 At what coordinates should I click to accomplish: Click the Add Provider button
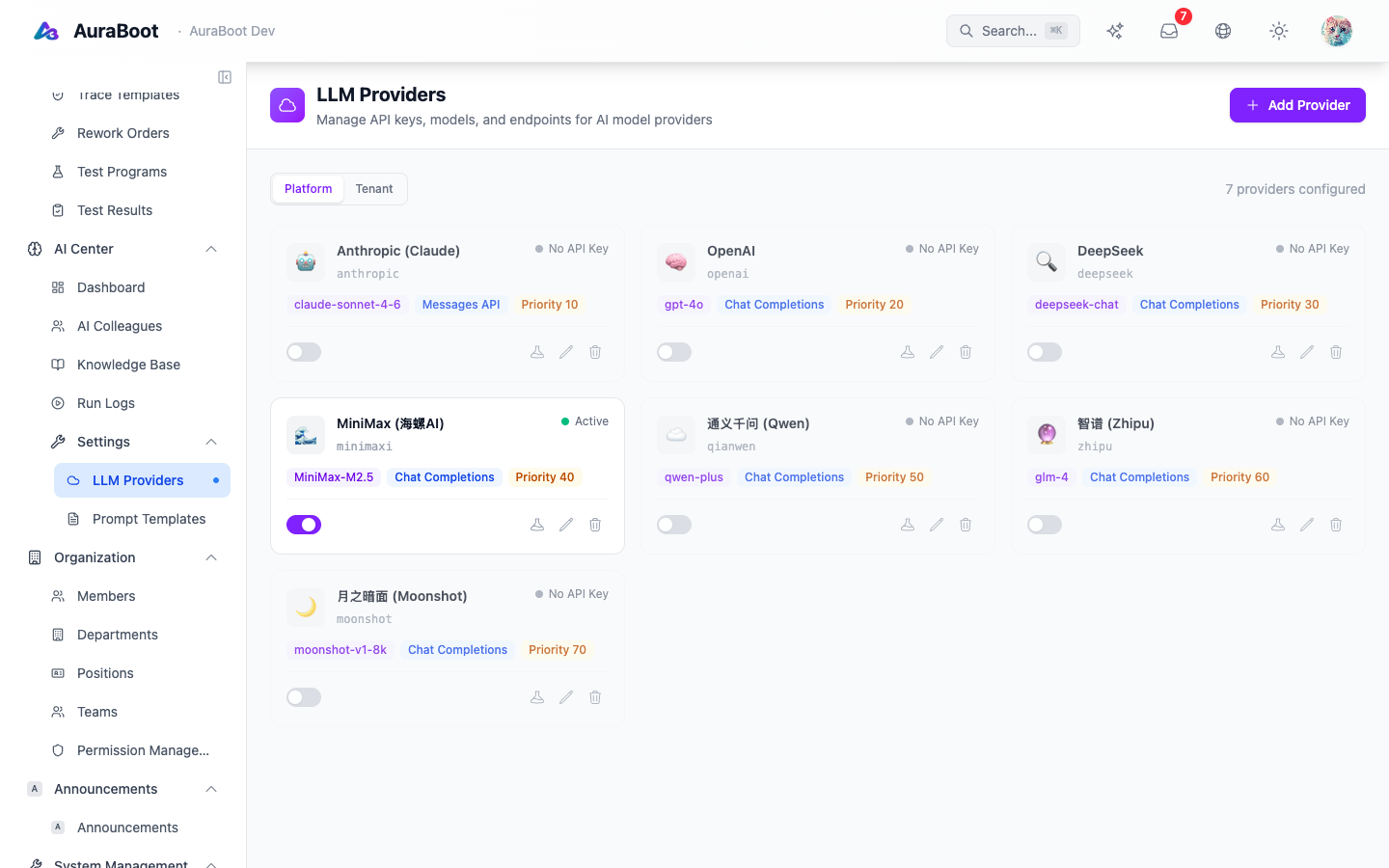click(x=1297, y=105)
